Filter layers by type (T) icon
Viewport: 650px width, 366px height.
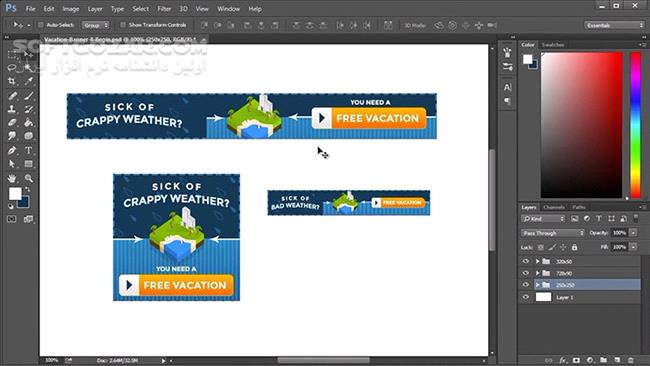pyautogui.click(x=599, y=218)
